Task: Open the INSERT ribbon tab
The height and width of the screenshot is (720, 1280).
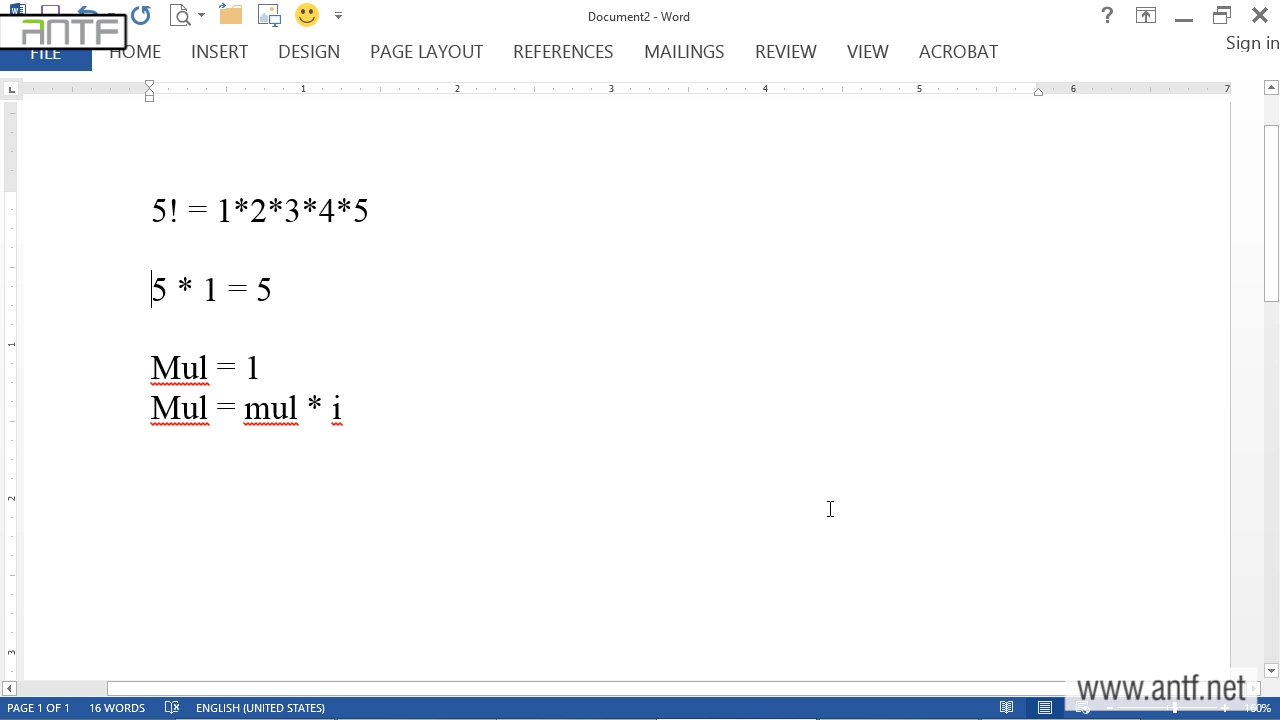Action: pyautogui.click(x=219, y=52)
